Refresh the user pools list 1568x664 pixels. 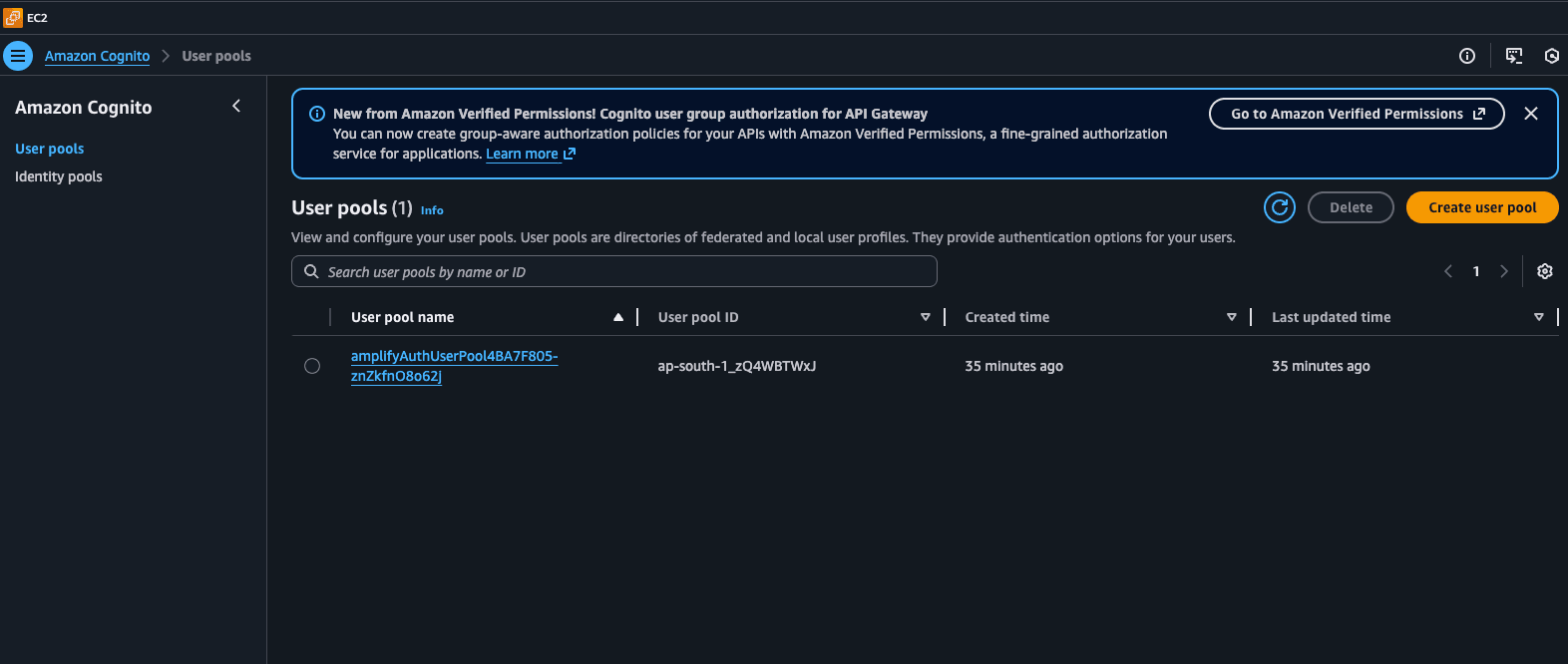tap(1279, 207)
